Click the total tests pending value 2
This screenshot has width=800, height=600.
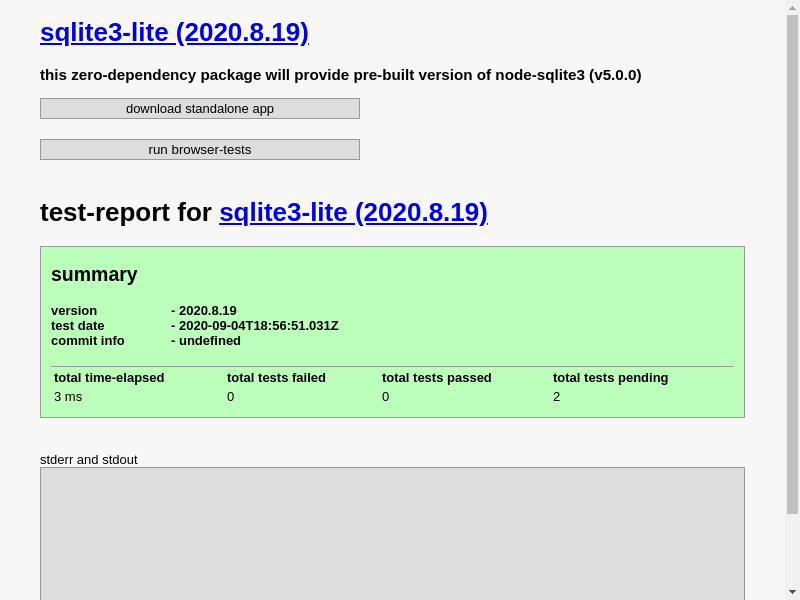[x=557, y=396]
